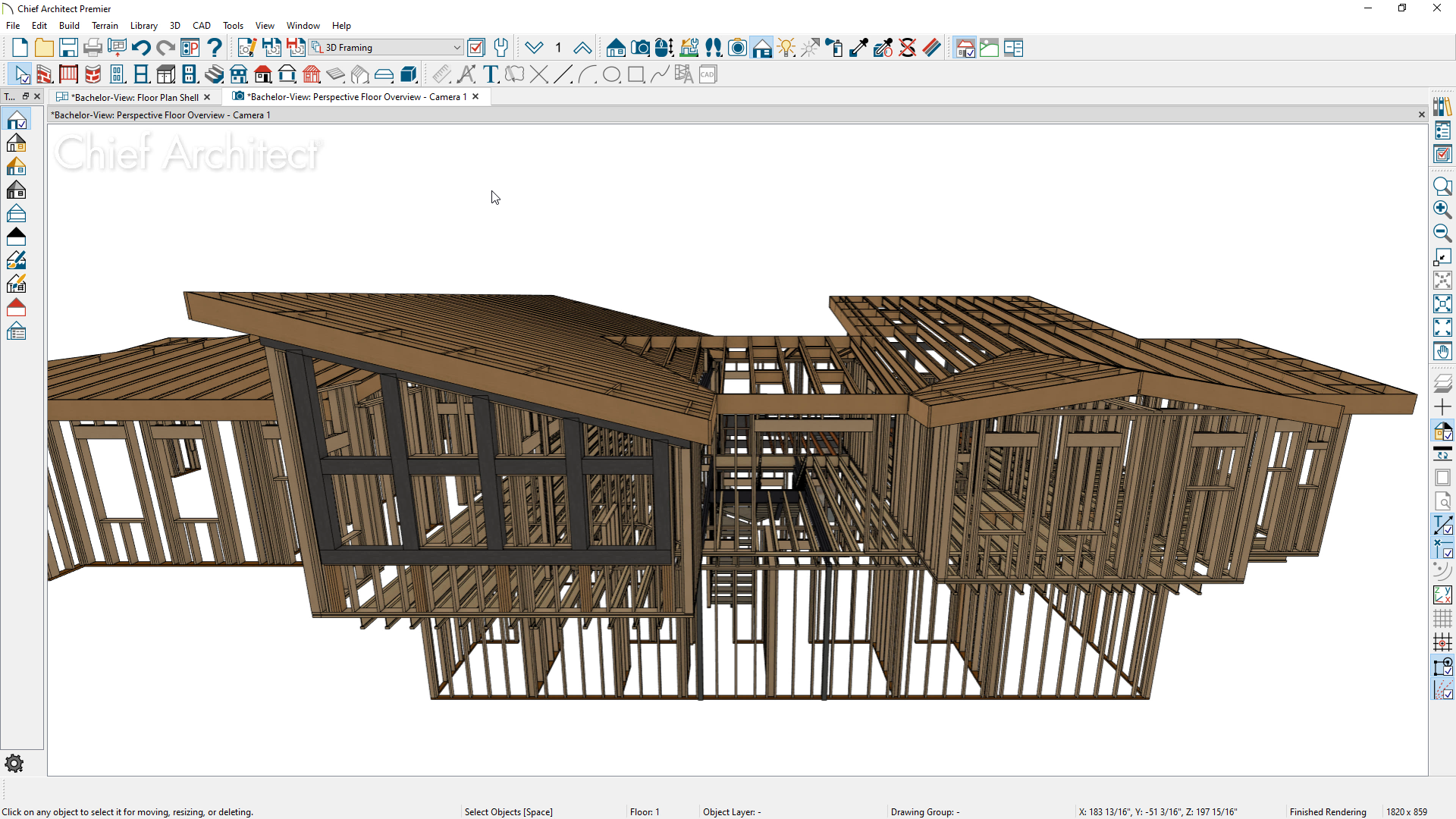Switch to Floor Plan Shell tab
Viewport: 1456px width, 819px height.
pos(135,97)
